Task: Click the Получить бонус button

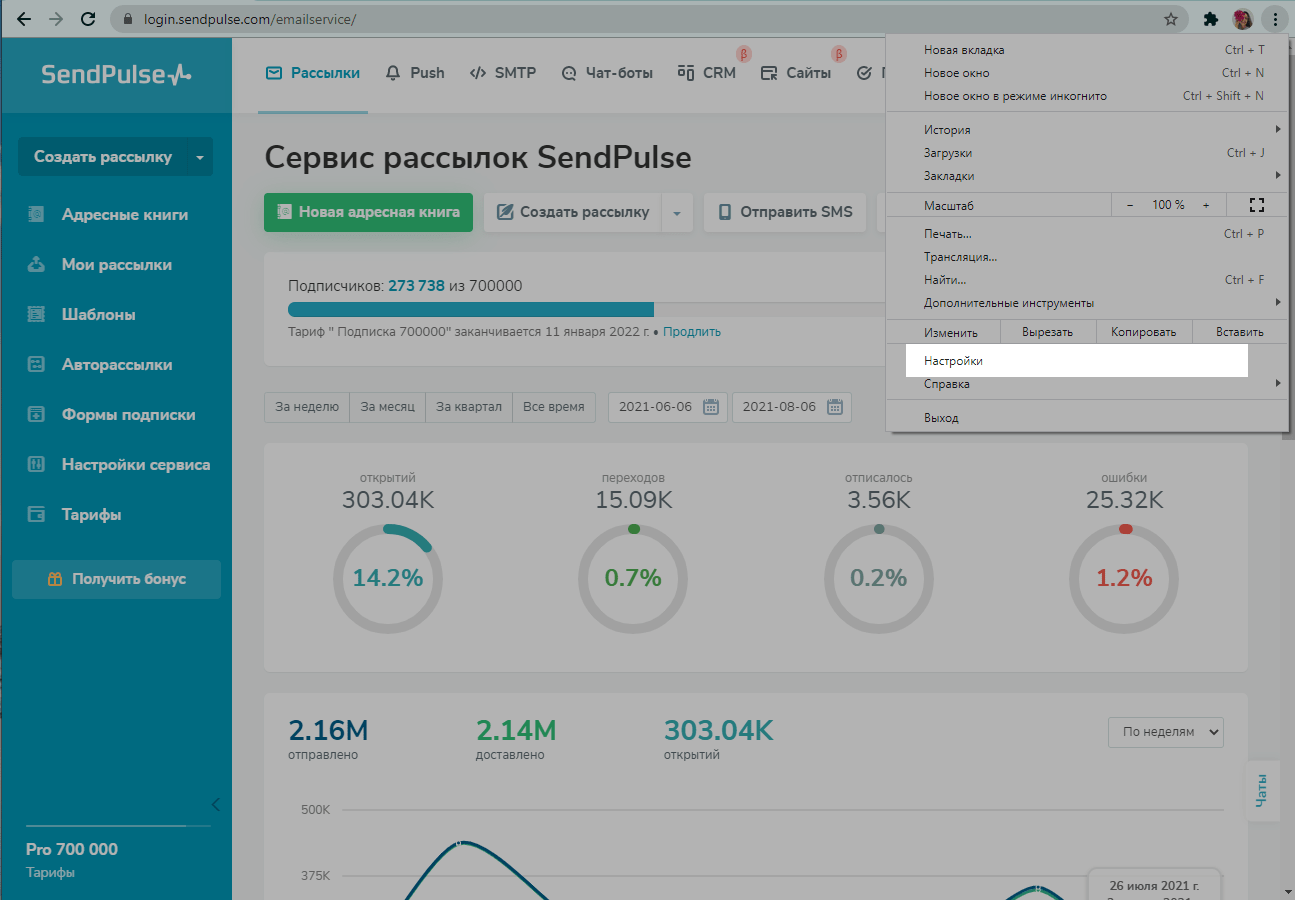Action: click(x=116, y=579)
